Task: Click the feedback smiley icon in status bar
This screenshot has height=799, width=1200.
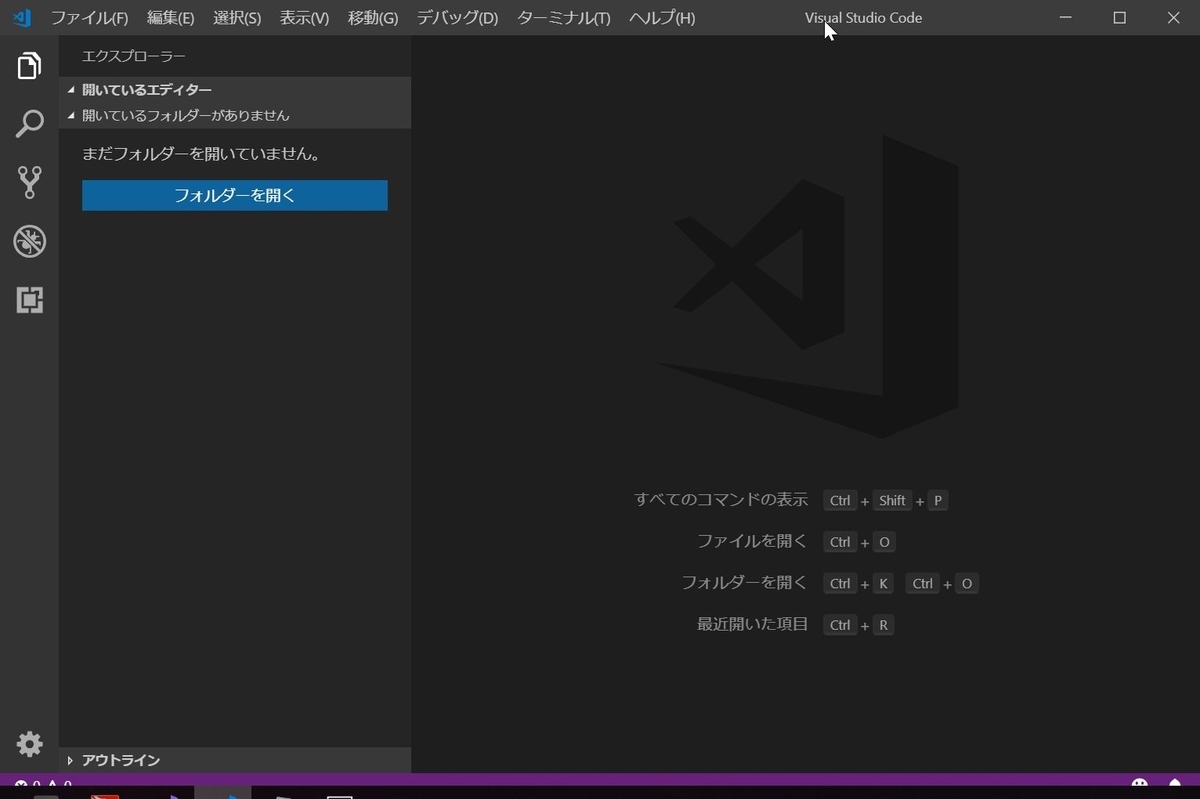Action: coord(1138,787)
